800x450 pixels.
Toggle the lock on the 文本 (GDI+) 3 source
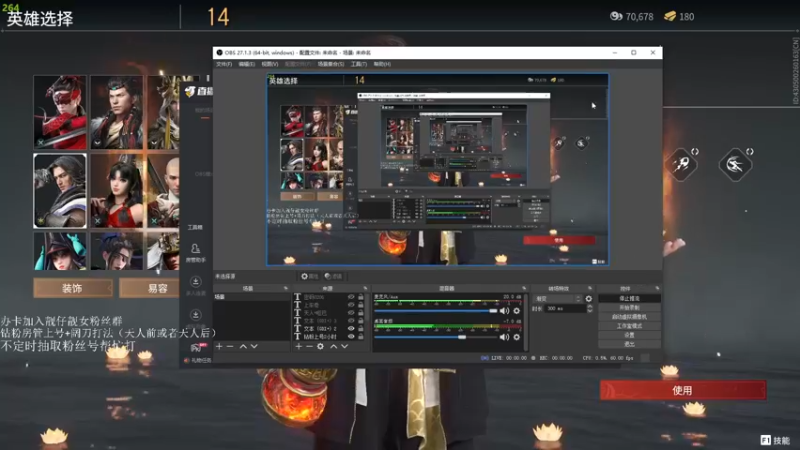pos(361,321)
